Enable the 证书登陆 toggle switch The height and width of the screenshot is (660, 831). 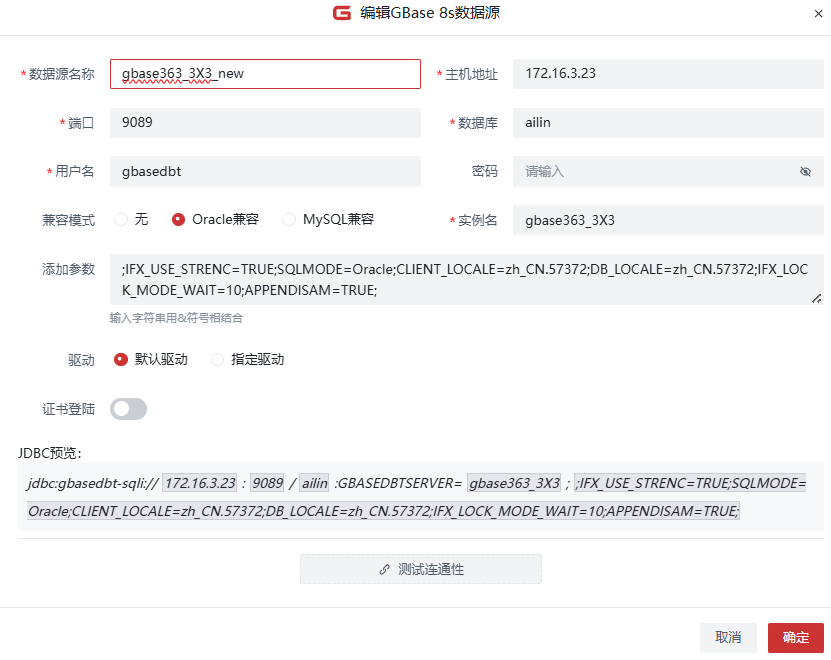(x=128, y=408)
